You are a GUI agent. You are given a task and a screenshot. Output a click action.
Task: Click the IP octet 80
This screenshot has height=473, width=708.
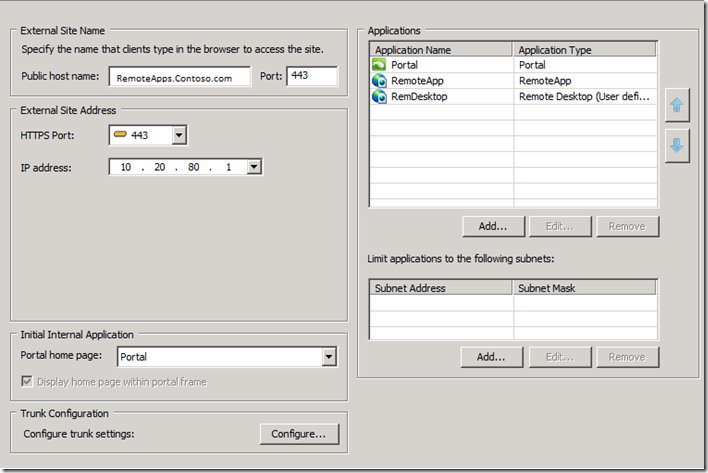(194, 167)
